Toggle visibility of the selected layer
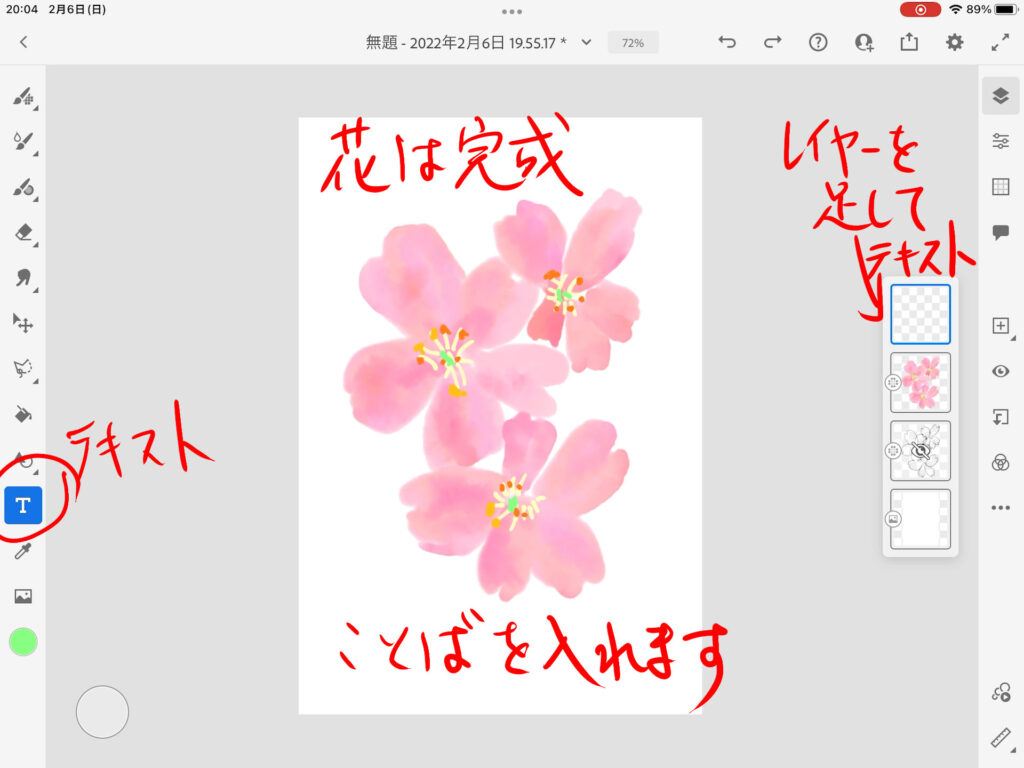The width and height of the screenshot is (1024, 768). pos(1000,371)
